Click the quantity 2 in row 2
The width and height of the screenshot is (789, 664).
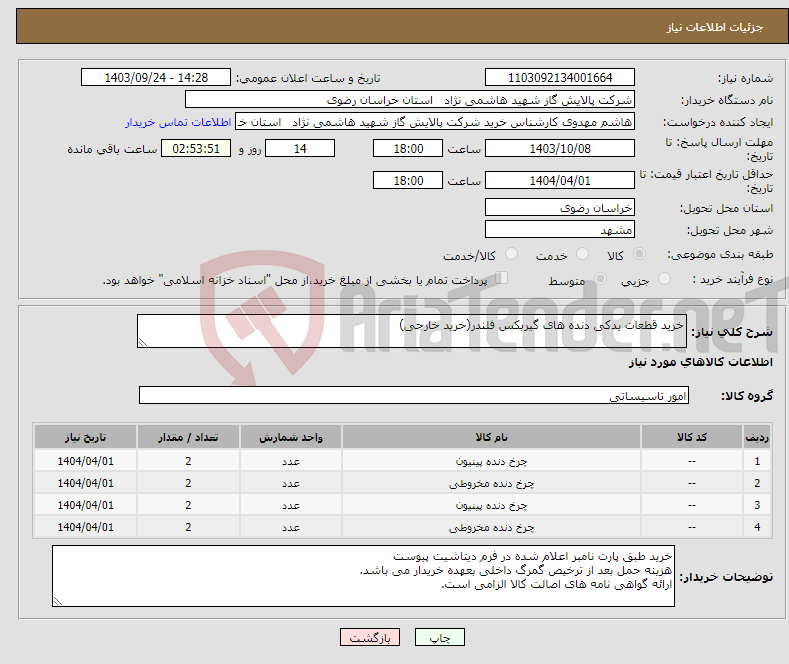pyautogui.click(x=188, y=483)
